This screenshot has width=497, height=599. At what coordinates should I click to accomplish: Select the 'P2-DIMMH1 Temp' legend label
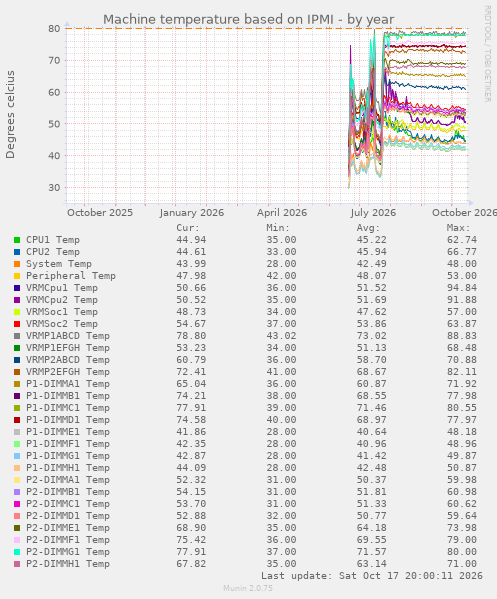(x=68, y=564)
